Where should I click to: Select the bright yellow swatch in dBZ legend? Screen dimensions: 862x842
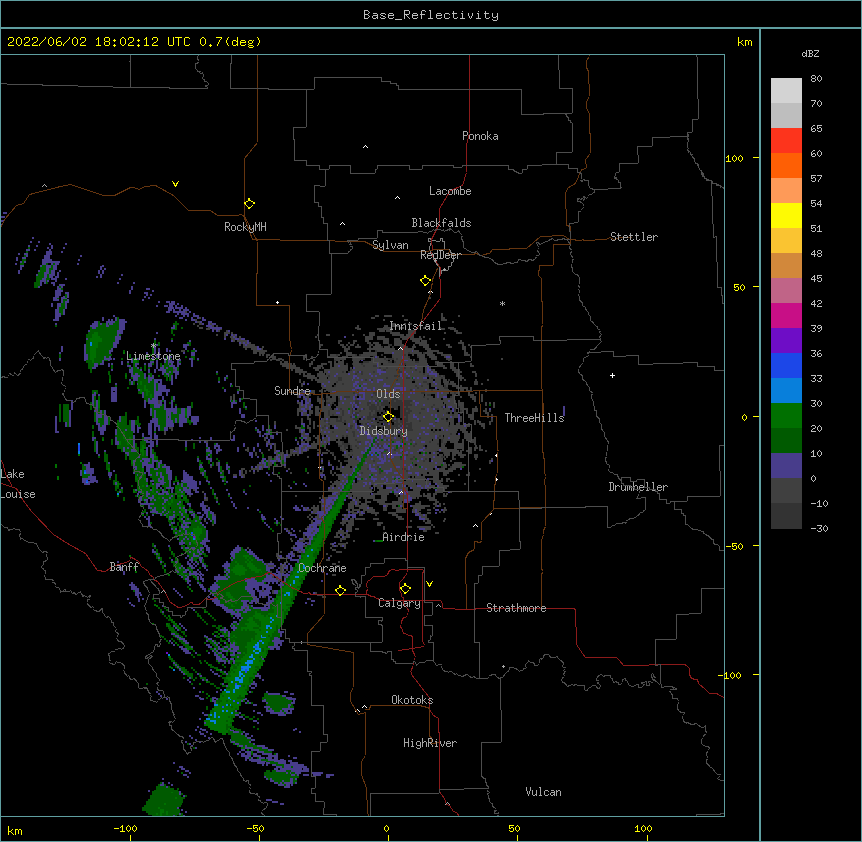786,215
